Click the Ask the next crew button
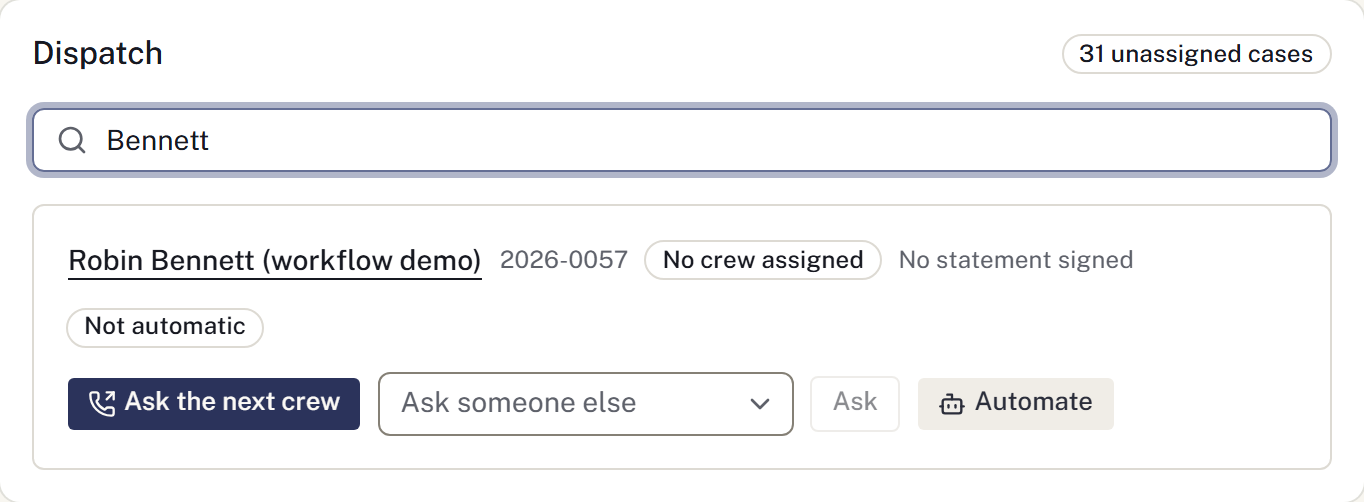 coord(214,404)
